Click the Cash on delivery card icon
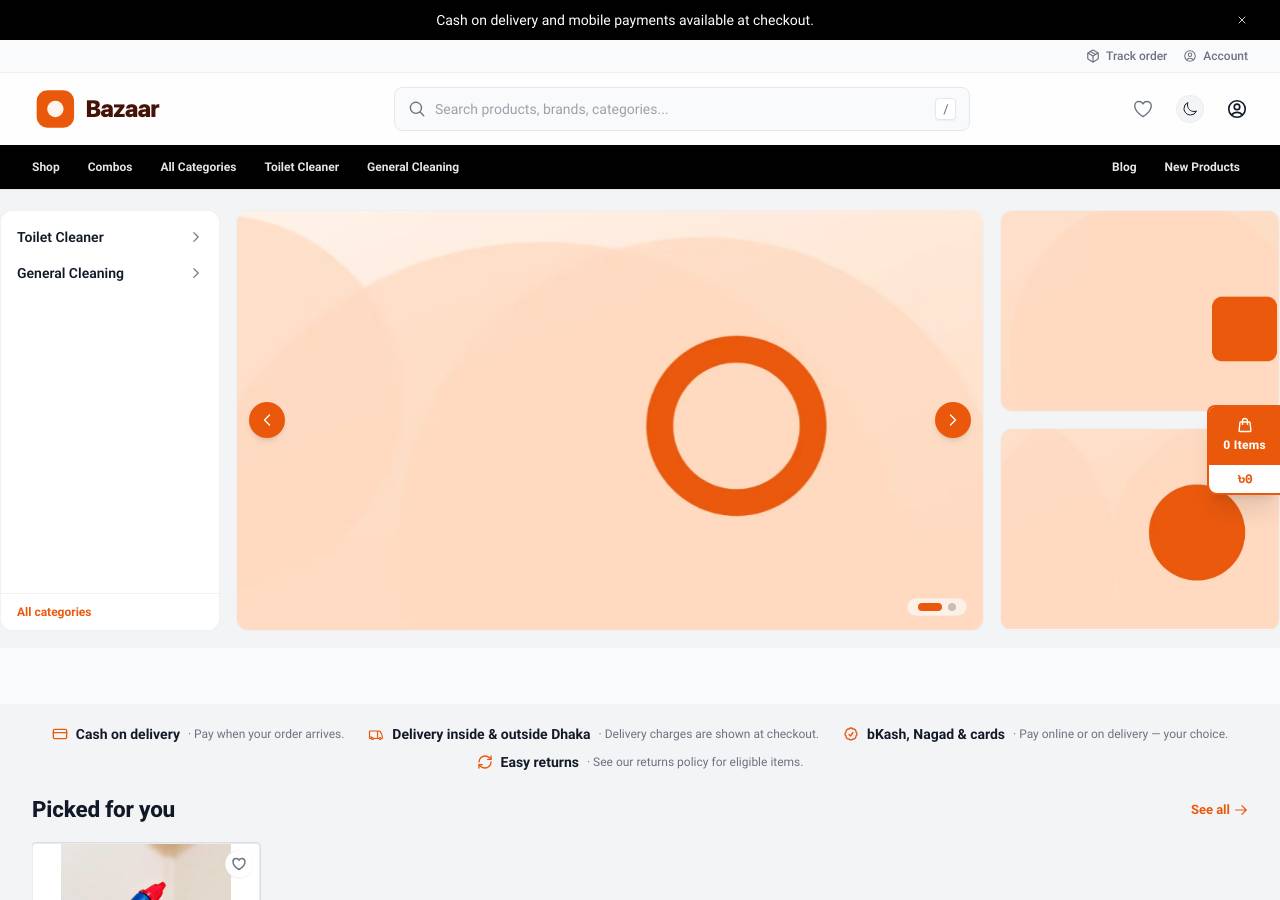 60,734
